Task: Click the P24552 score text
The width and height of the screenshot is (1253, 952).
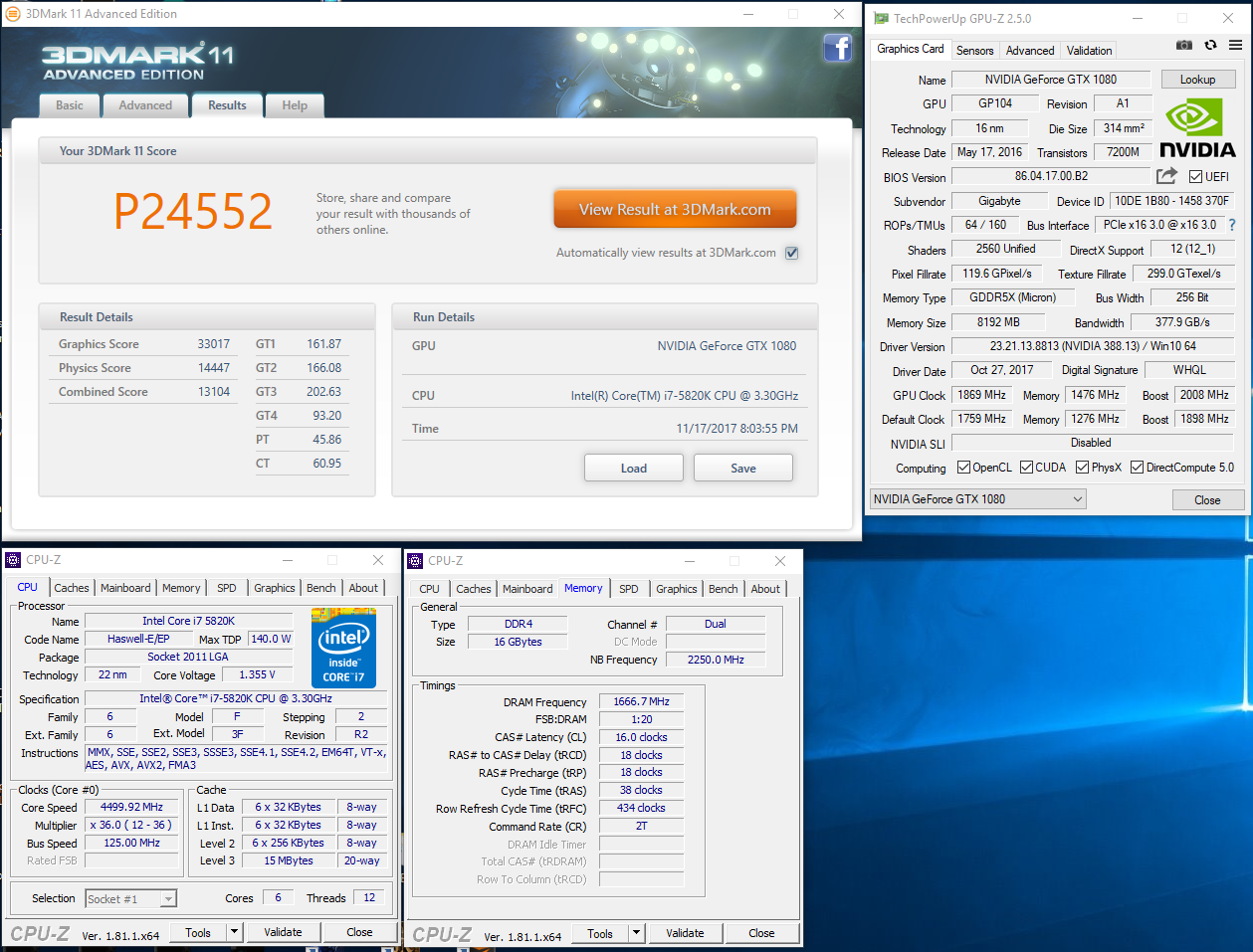Action: 192,211
